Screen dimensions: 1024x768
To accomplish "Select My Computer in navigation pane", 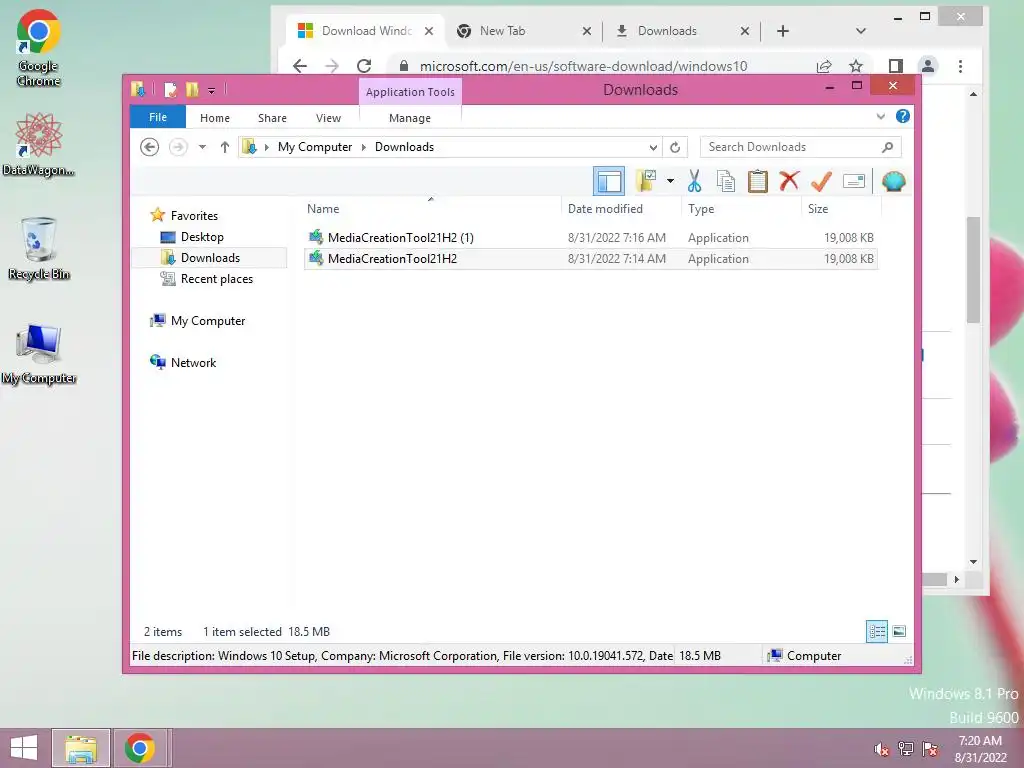I will (x=208, y=321).
